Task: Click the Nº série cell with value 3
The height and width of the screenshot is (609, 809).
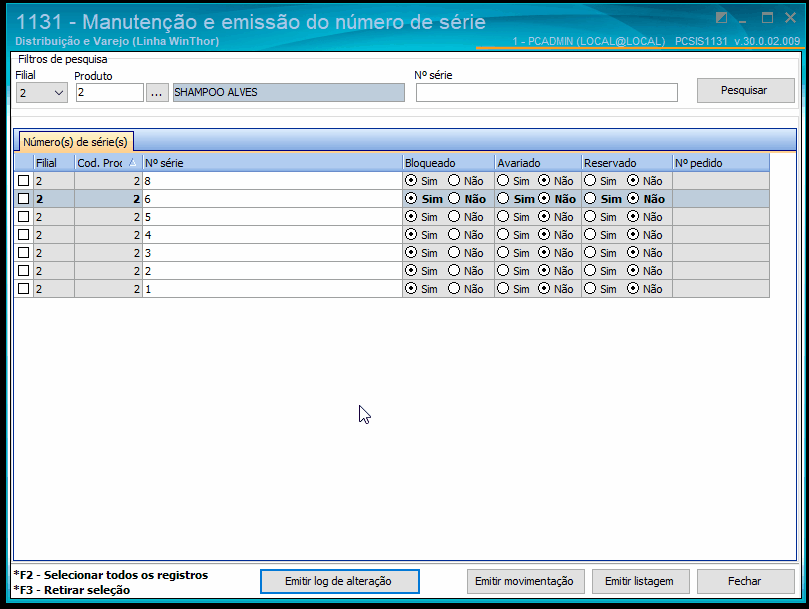Action: [272, 253]
